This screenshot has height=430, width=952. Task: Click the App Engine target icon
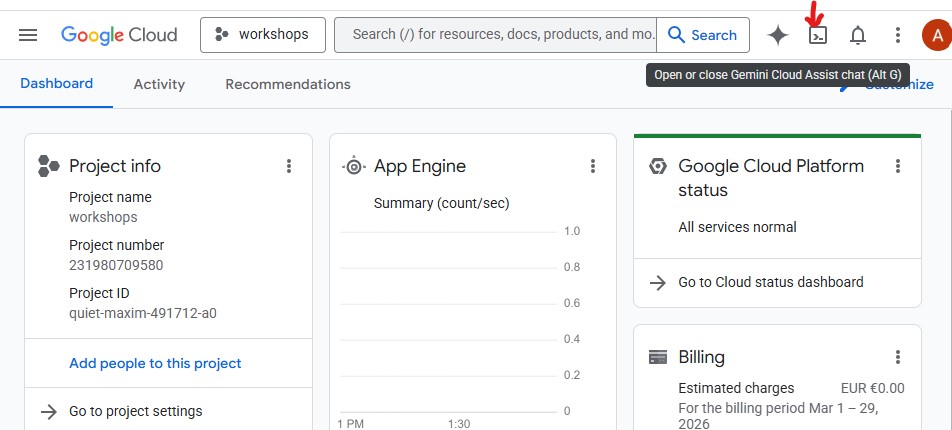point(354,166)
